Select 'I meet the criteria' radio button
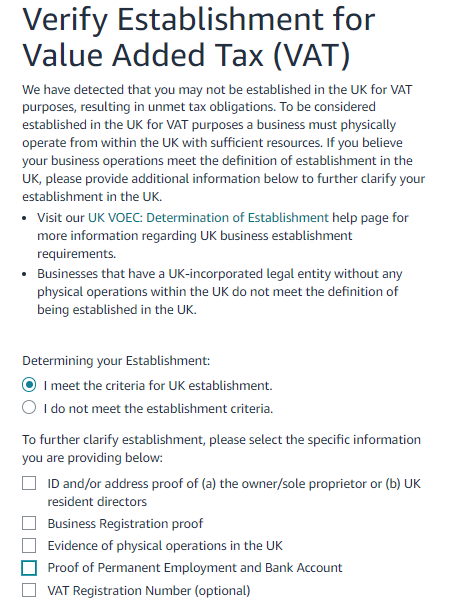Image resolution: width=456 pixels, height=615 pixels. 29,385
